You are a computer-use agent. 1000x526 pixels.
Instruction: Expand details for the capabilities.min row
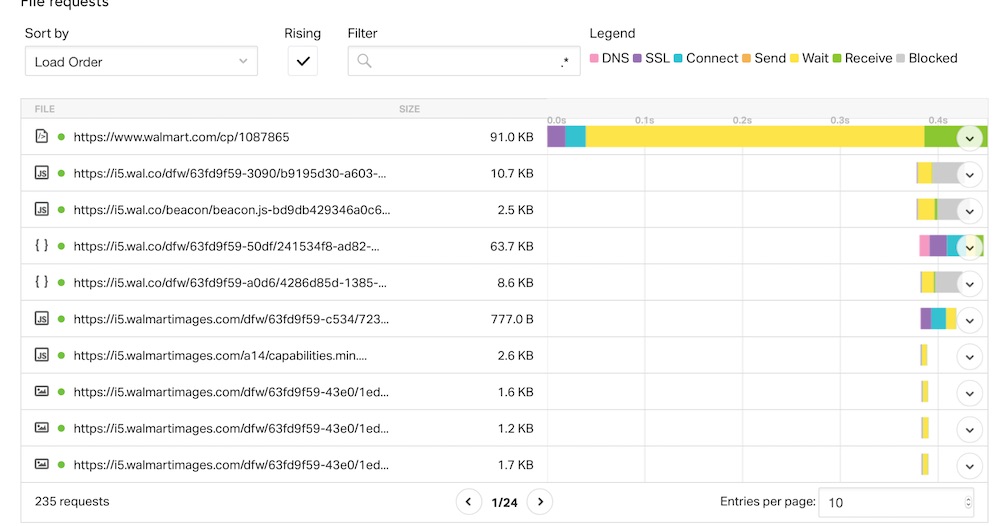tap(969, 356)
